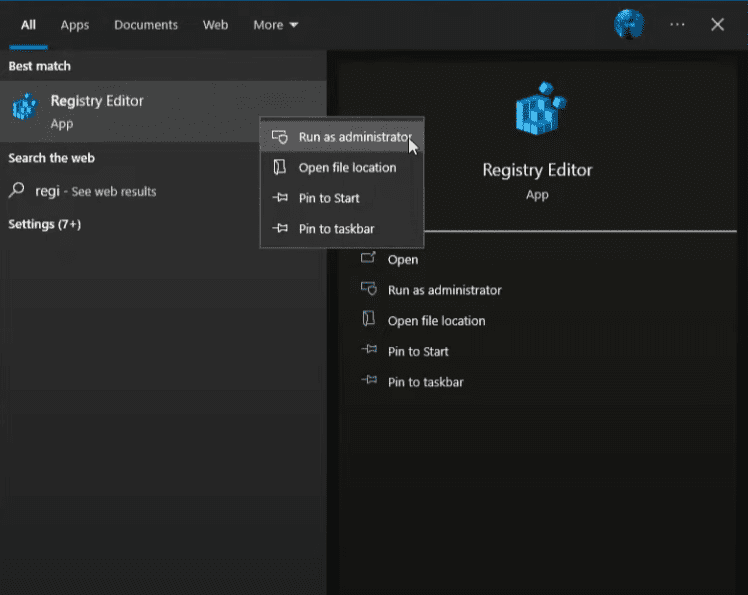
Task: Click the magnifier icon next to regi
Action: point(17,190)
